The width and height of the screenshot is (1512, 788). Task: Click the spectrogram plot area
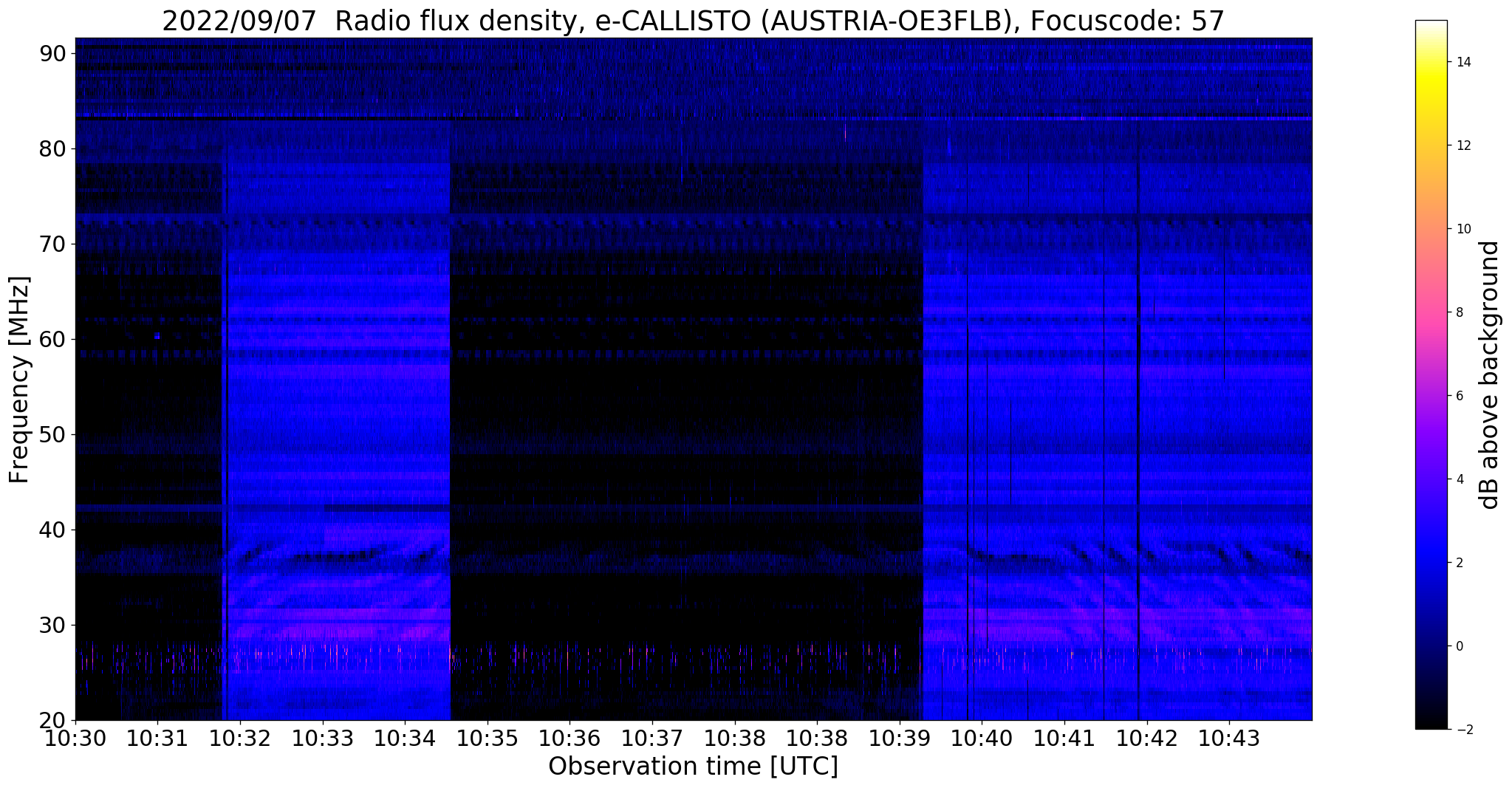(694, 379)
